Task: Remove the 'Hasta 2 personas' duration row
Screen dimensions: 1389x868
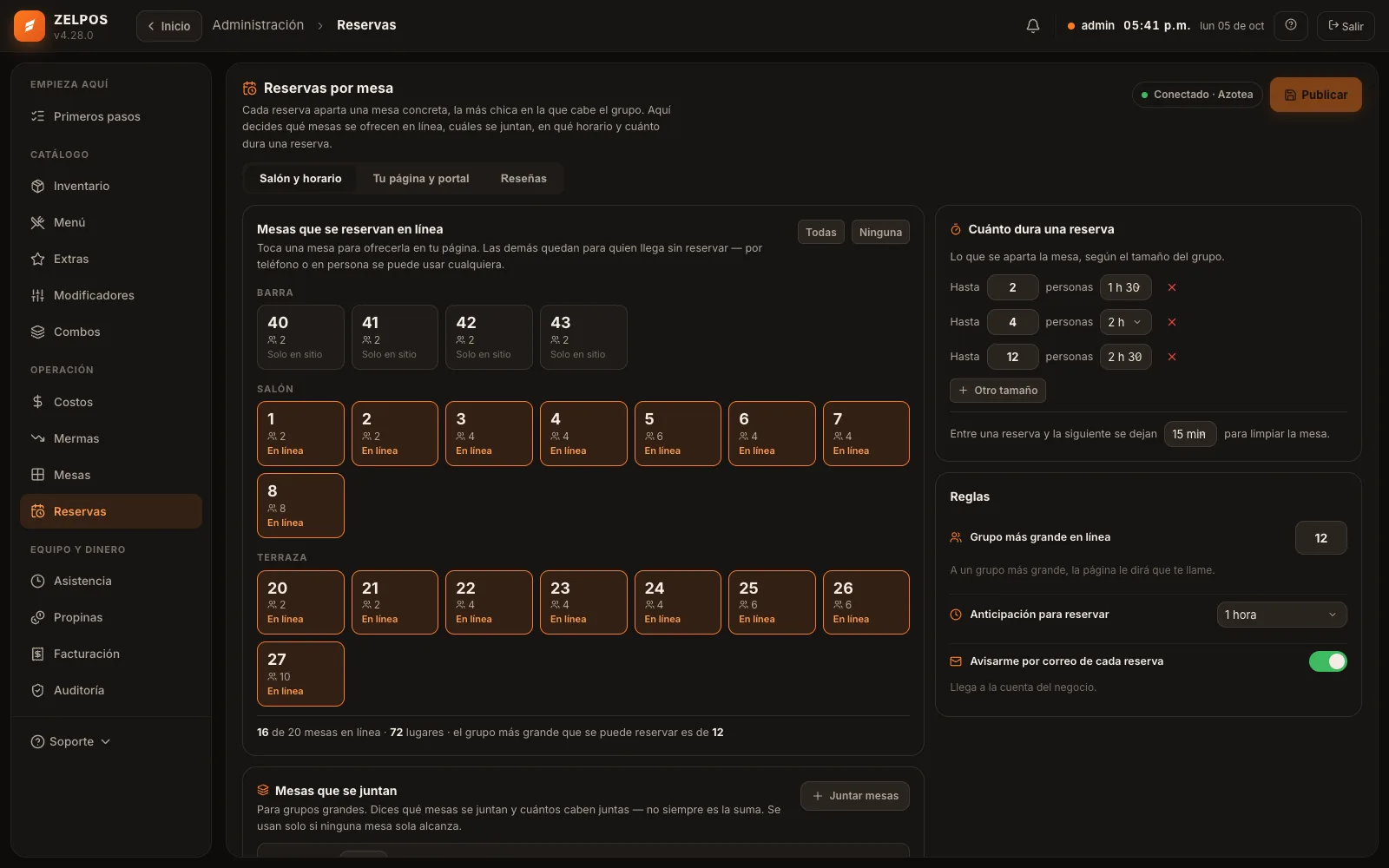Action: click(1172, 287)
